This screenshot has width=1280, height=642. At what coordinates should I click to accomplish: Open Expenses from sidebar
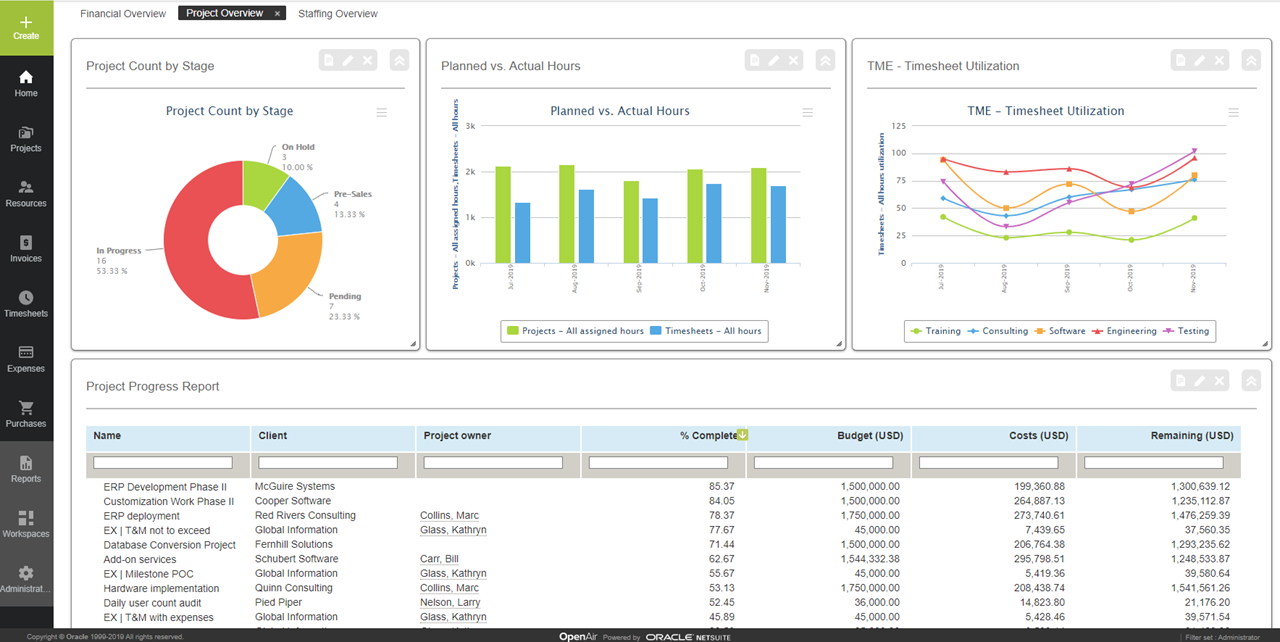pyautogui.click(x=26, y=358)
